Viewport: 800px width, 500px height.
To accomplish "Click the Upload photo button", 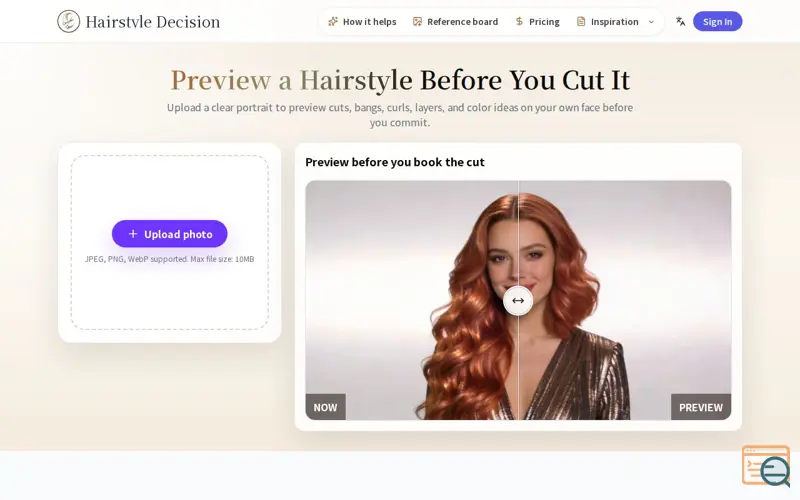I will pyautogui.click(x=169, y=234).
